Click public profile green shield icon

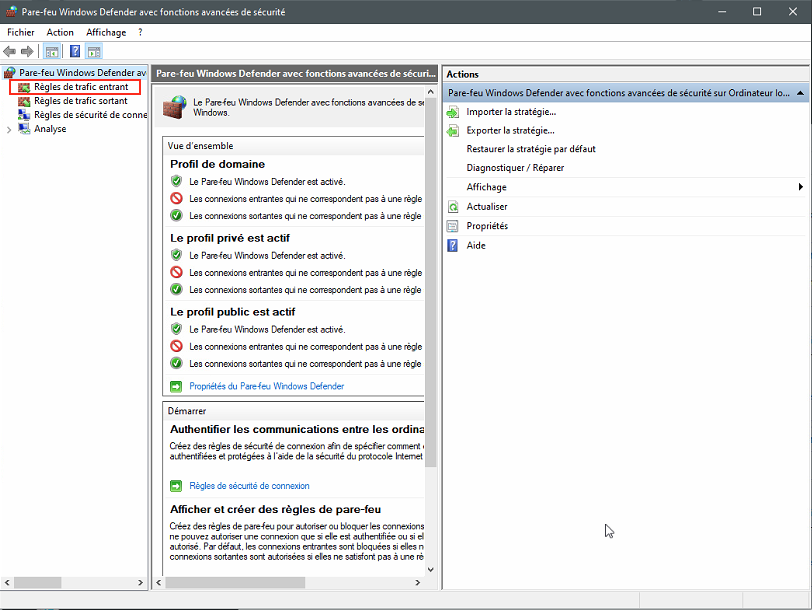coord(177,329)
